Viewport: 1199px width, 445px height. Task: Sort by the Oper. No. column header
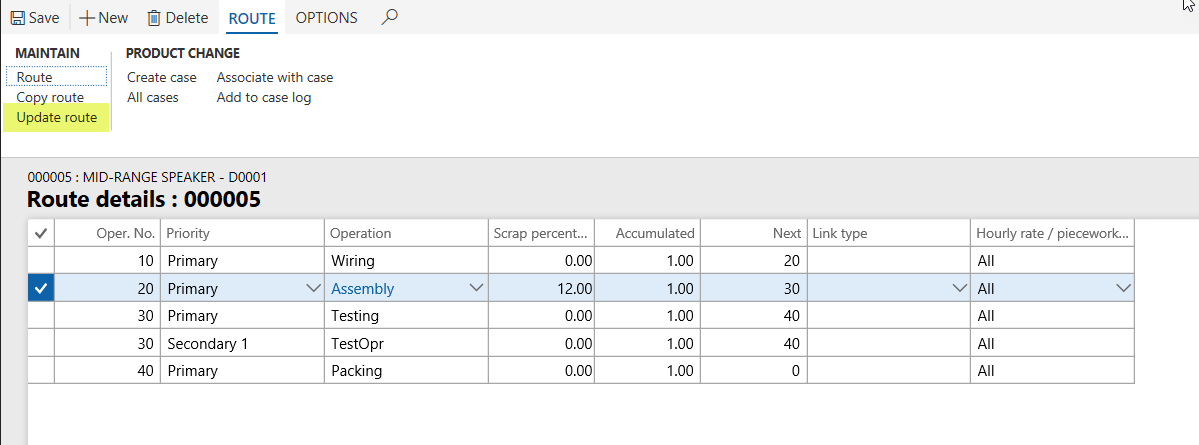point(107,233)
